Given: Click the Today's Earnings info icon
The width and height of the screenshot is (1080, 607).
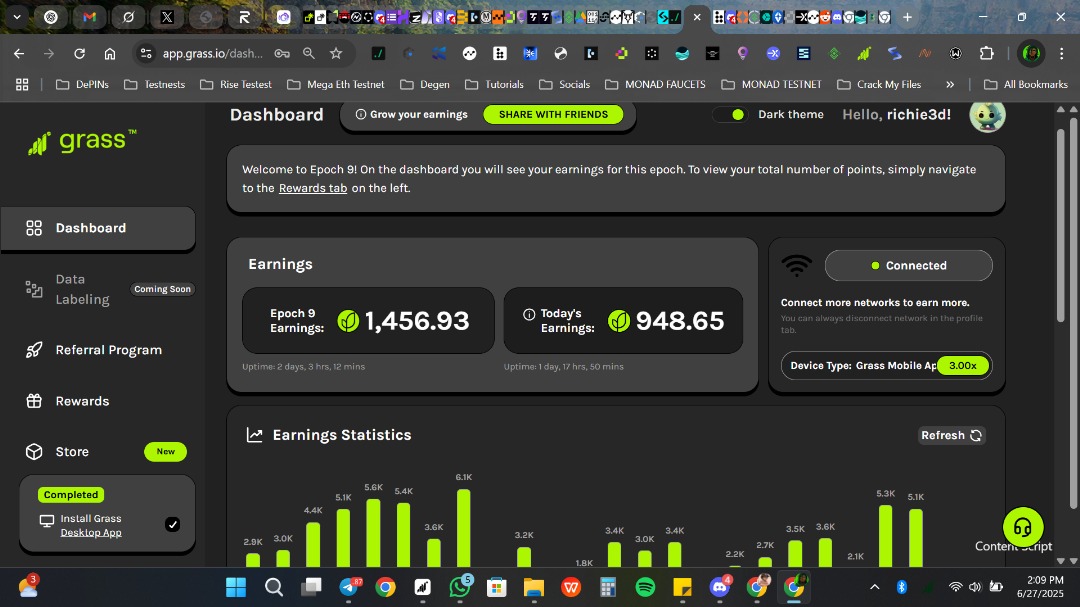Looking at the screenshot, I should pos(529,314).
